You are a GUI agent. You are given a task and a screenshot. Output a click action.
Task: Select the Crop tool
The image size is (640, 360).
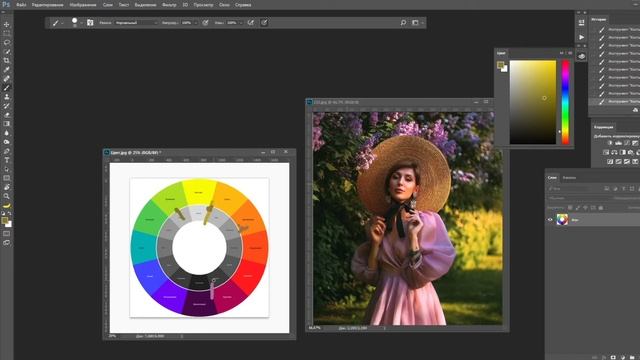tap(7, 60)
